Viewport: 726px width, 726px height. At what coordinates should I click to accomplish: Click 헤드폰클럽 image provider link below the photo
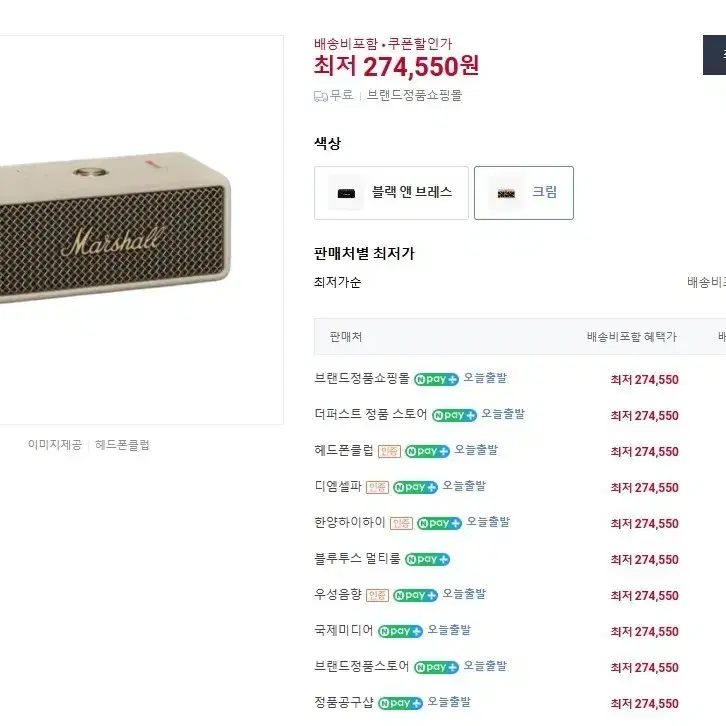[122, 445]
